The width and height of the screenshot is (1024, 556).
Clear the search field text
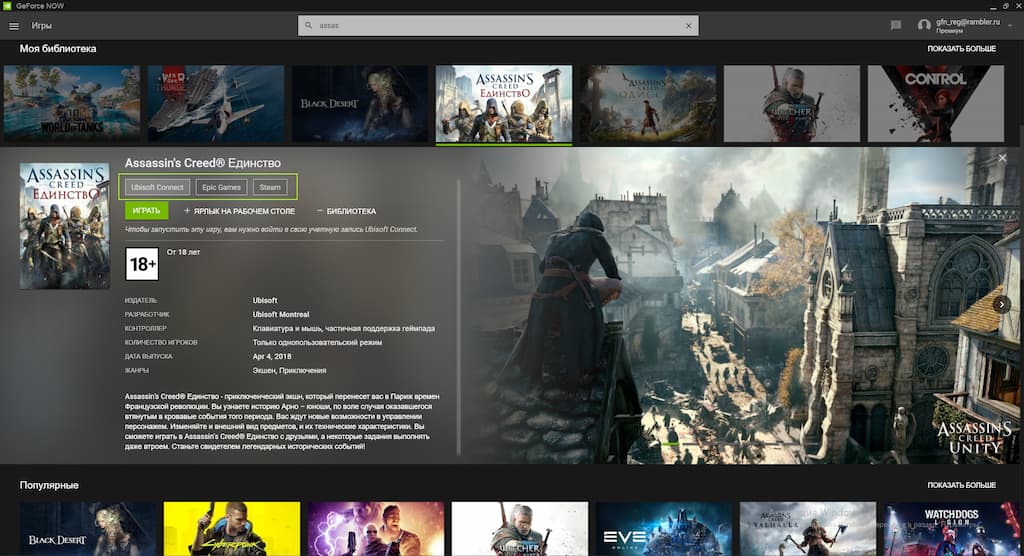[688, 26]
